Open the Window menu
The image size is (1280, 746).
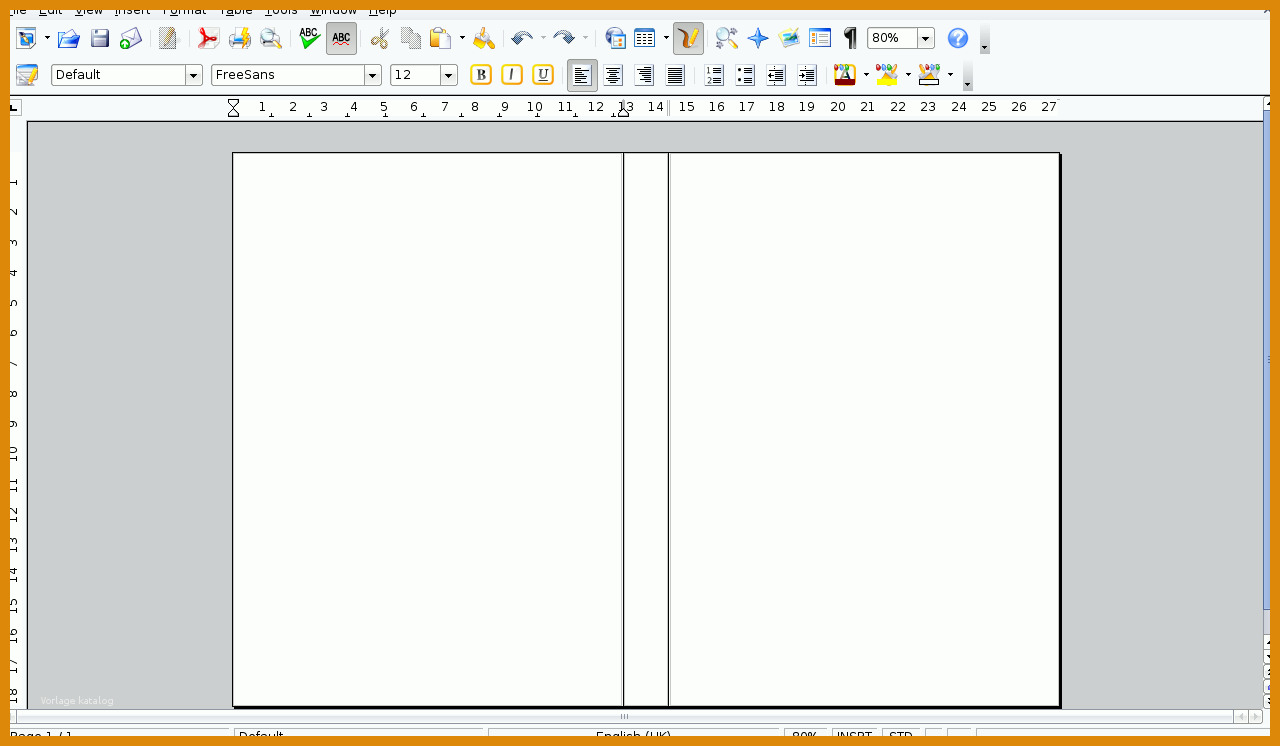(333, 10)
